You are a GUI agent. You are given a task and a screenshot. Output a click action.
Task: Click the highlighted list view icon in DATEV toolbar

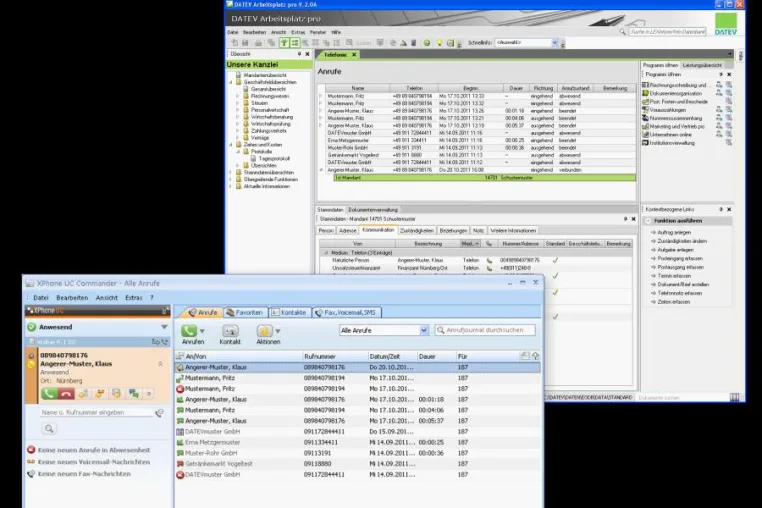tap(295, 43)
